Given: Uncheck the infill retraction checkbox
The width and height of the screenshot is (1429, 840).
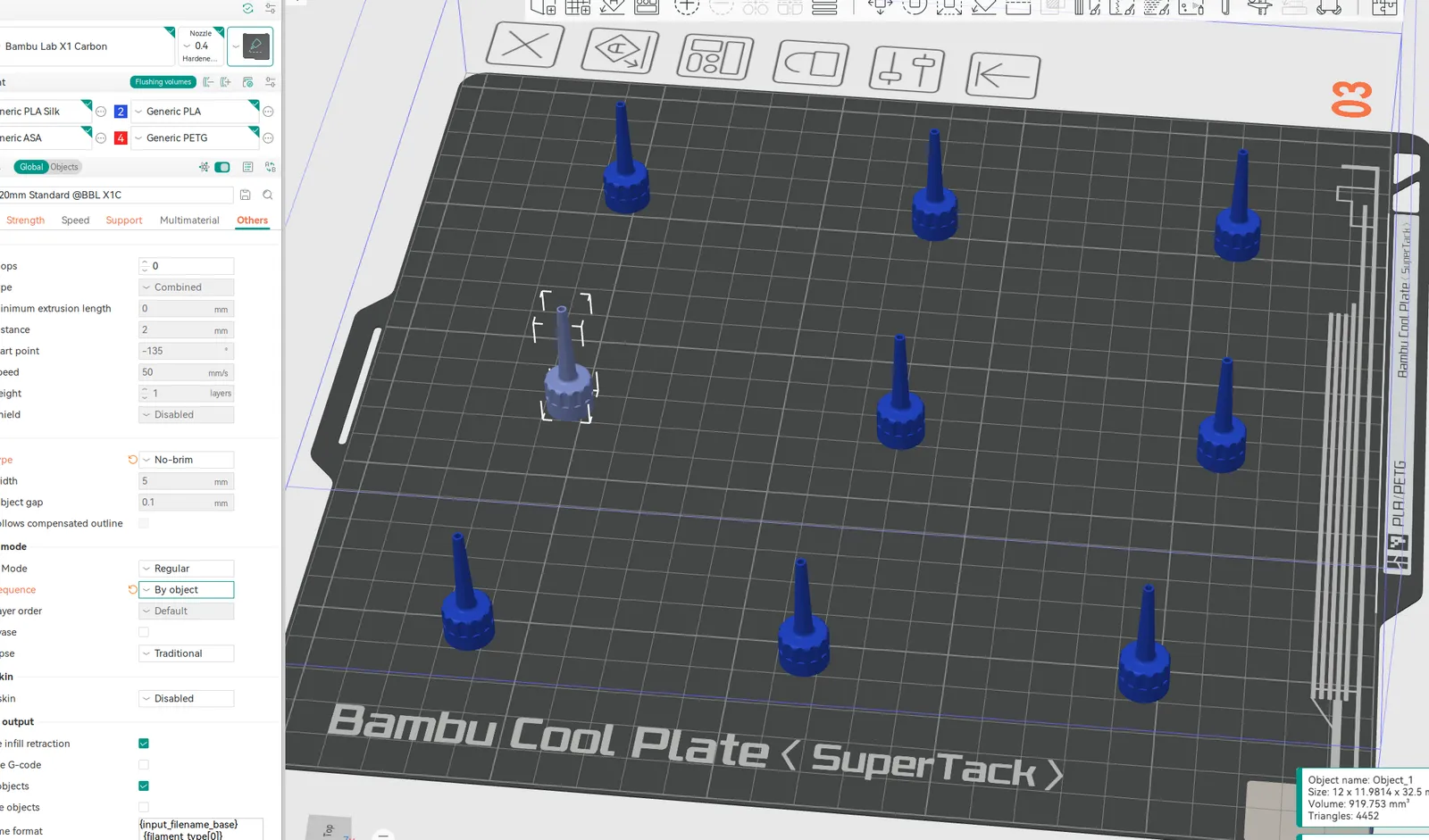Looking at the screenshot, I should (144, 744).
